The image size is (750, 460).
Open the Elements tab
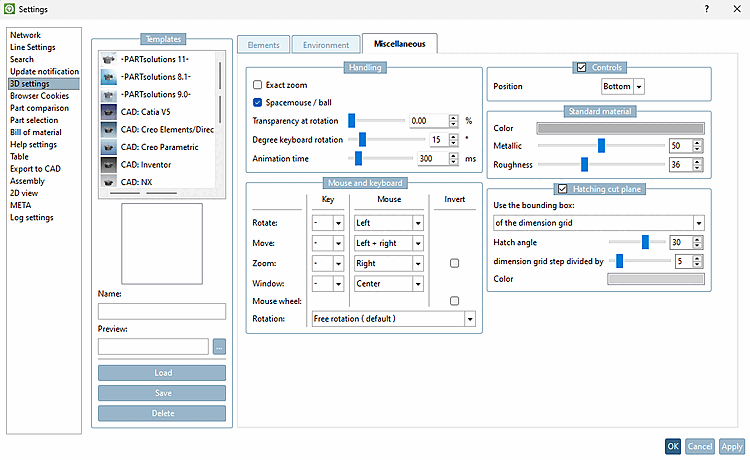(x=264, y=45)
